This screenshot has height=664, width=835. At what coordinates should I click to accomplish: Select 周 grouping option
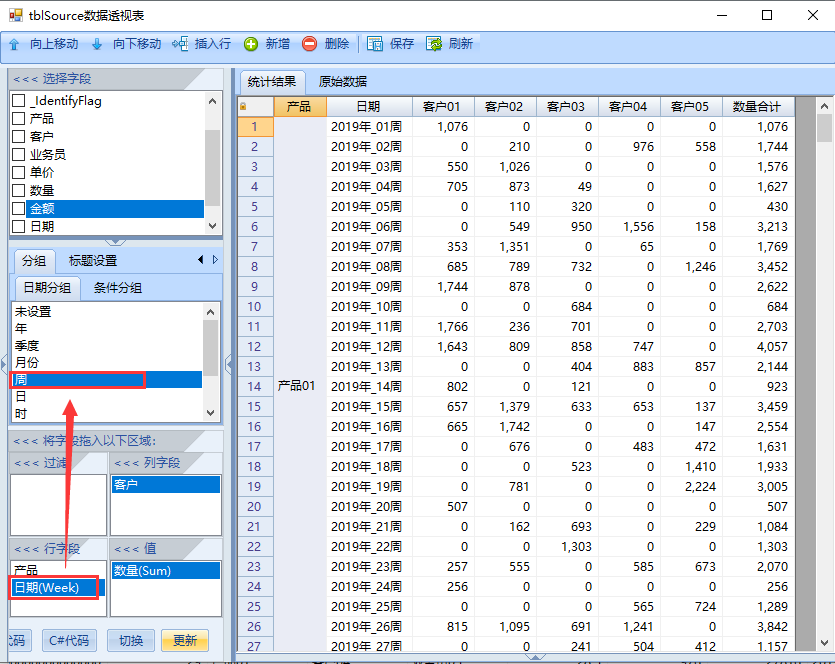107,380
